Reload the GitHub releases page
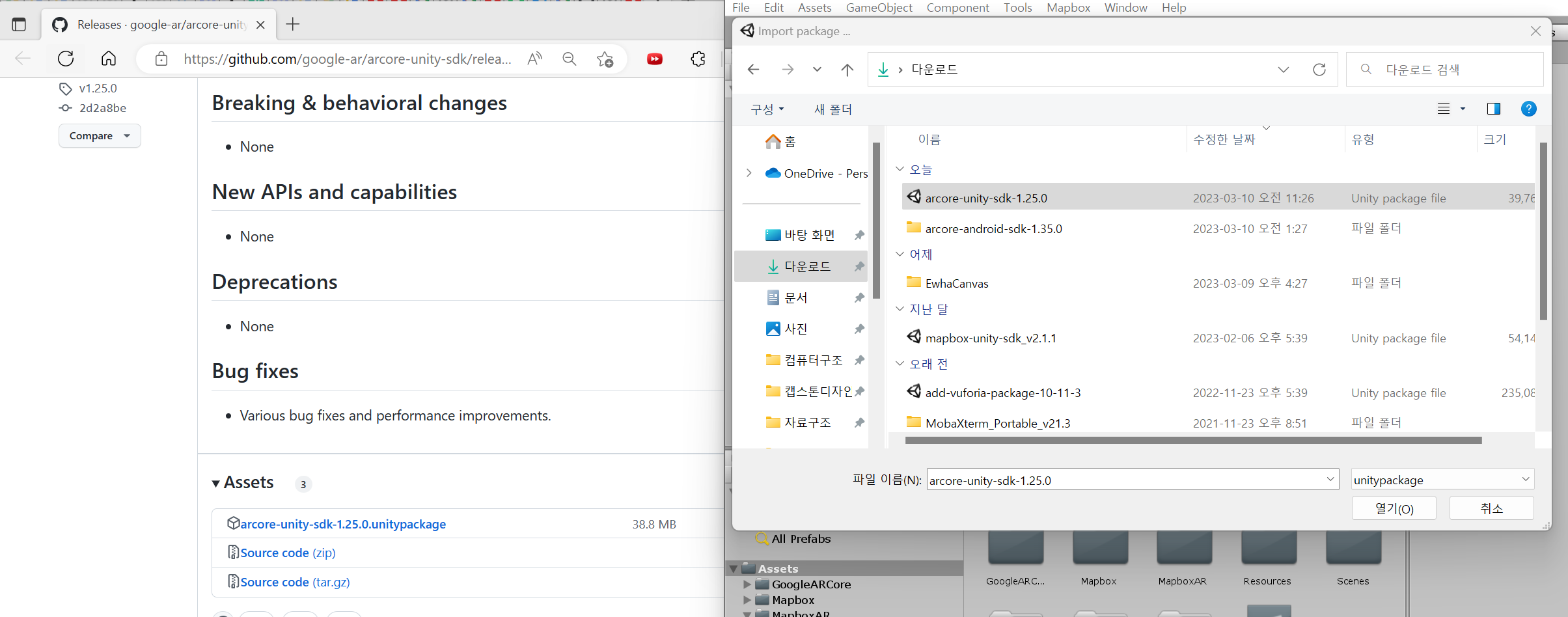The height and width of the screenshot is (617, 1568). 66,59
